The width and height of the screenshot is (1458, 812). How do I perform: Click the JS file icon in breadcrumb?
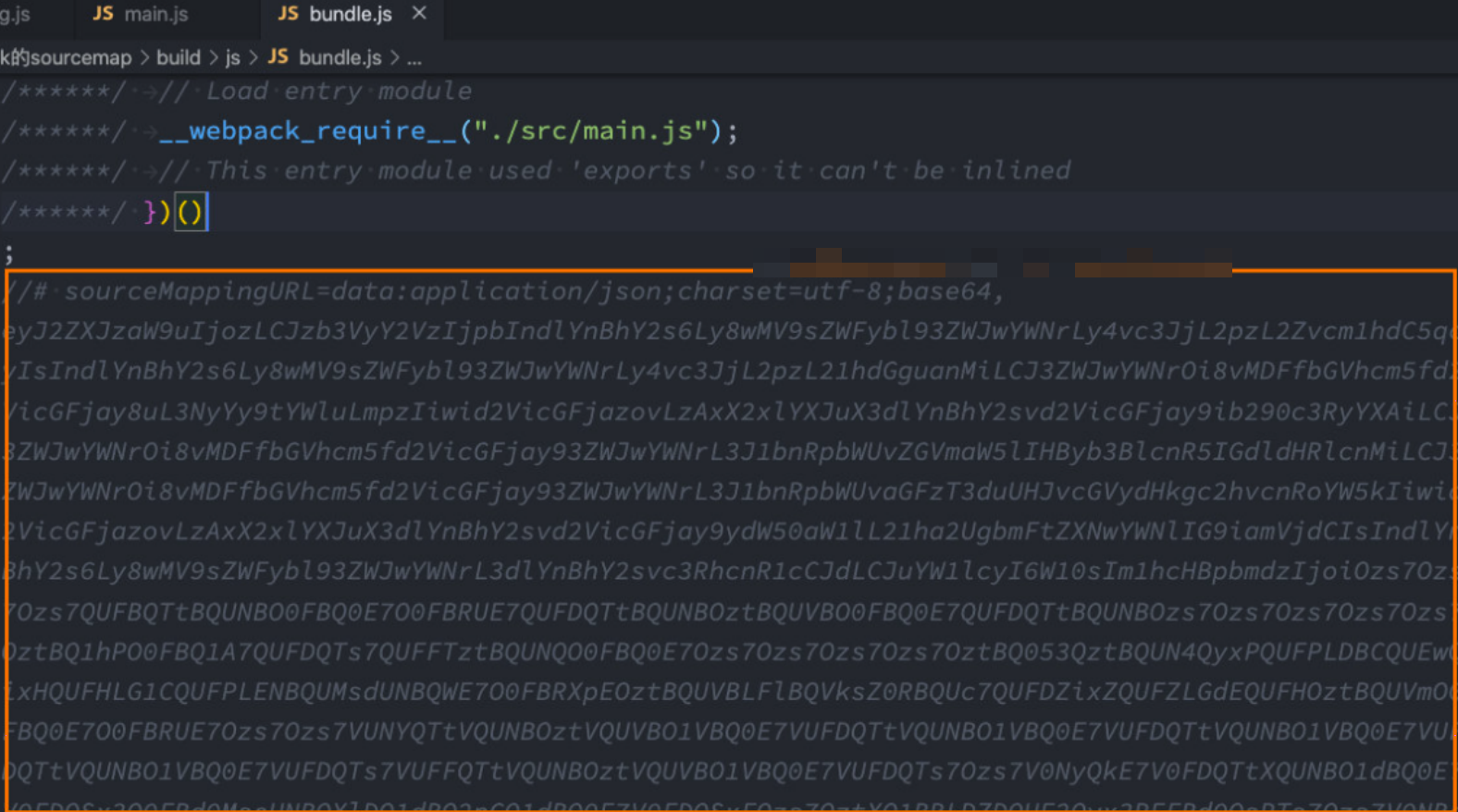[x=278, y=57]
